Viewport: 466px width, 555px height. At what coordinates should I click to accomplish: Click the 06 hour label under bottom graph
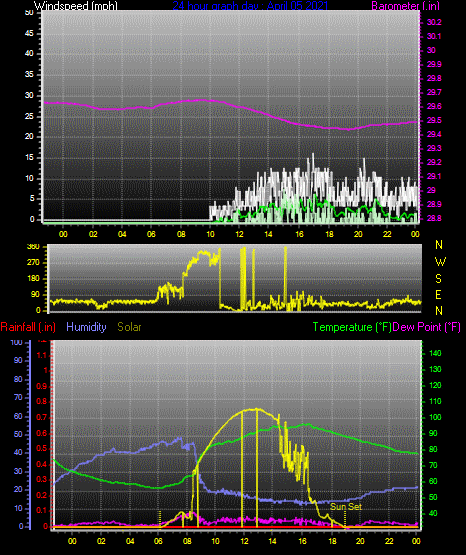click(158, 541)
